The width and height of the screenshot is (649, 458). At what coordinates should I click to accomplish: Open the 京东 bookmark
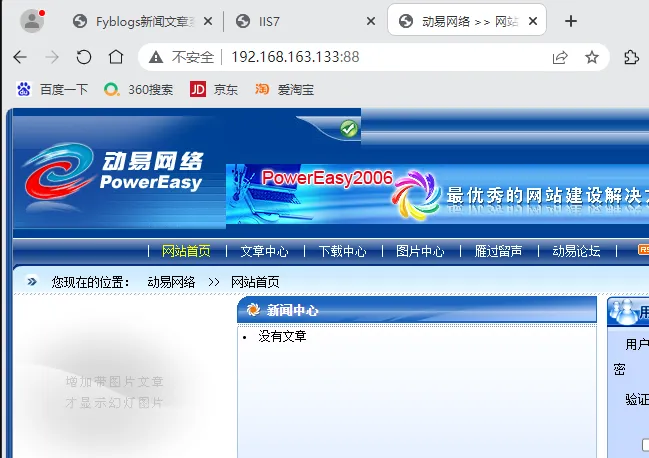click(x=214, y=89)
